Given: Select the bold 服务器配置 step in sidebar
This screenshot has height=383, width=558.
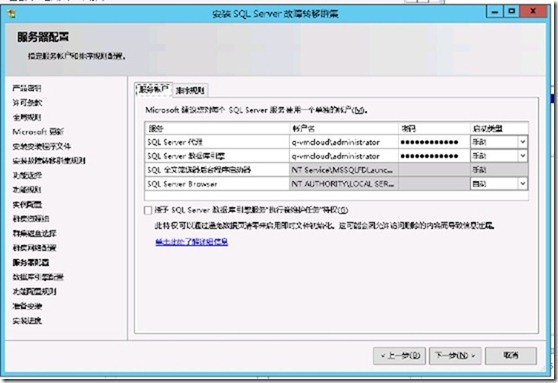Looking at the screenshot, I should pos(31,263).
